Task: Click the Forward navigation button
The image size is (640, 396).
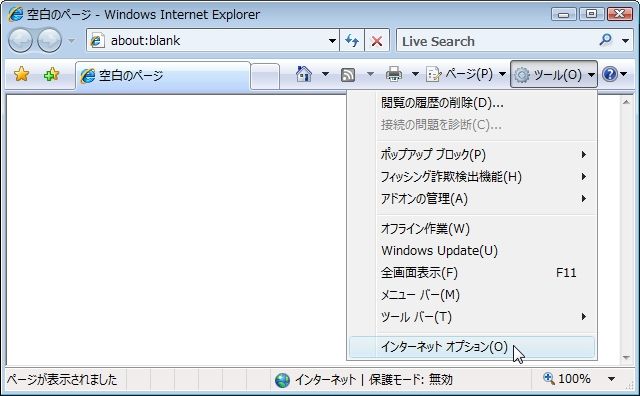Action: point(49,40)
